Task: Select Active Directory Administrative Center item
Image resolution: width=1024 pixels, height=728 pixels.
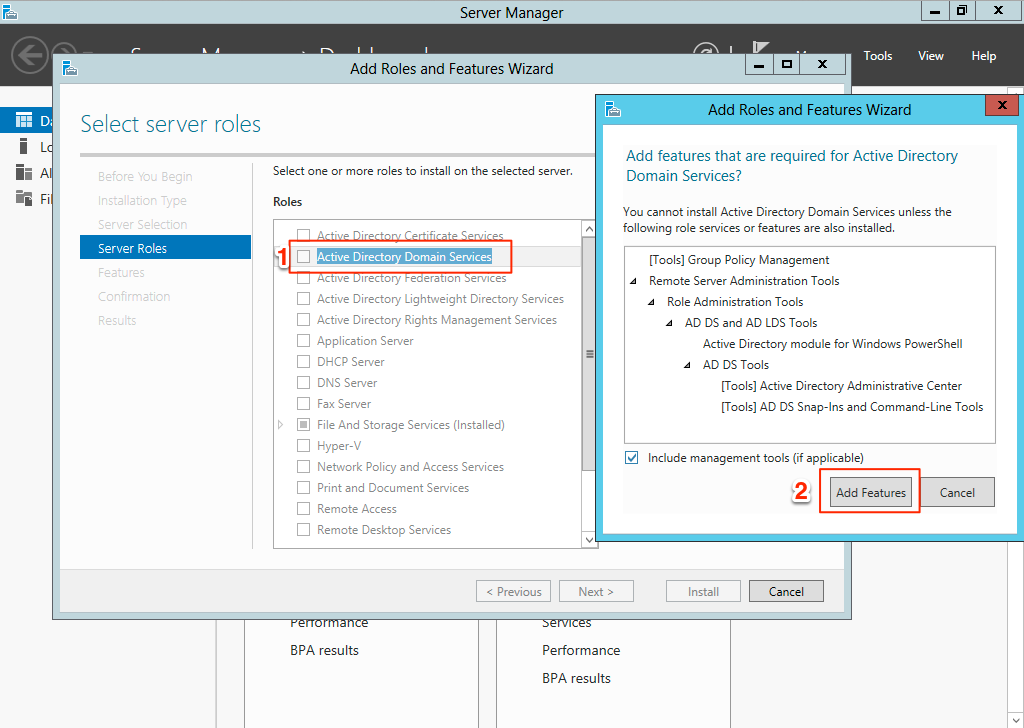Action: coord(841,386)
